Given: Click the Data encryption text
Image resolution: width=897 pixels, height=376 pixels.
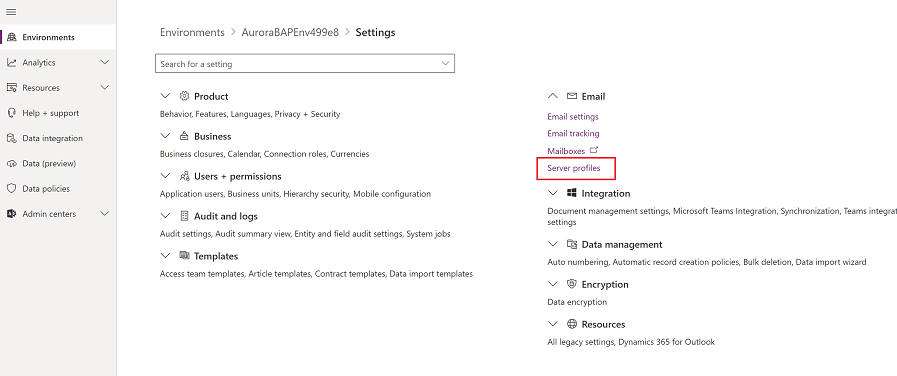Looking at the screenshot, I should click(577, 302).
